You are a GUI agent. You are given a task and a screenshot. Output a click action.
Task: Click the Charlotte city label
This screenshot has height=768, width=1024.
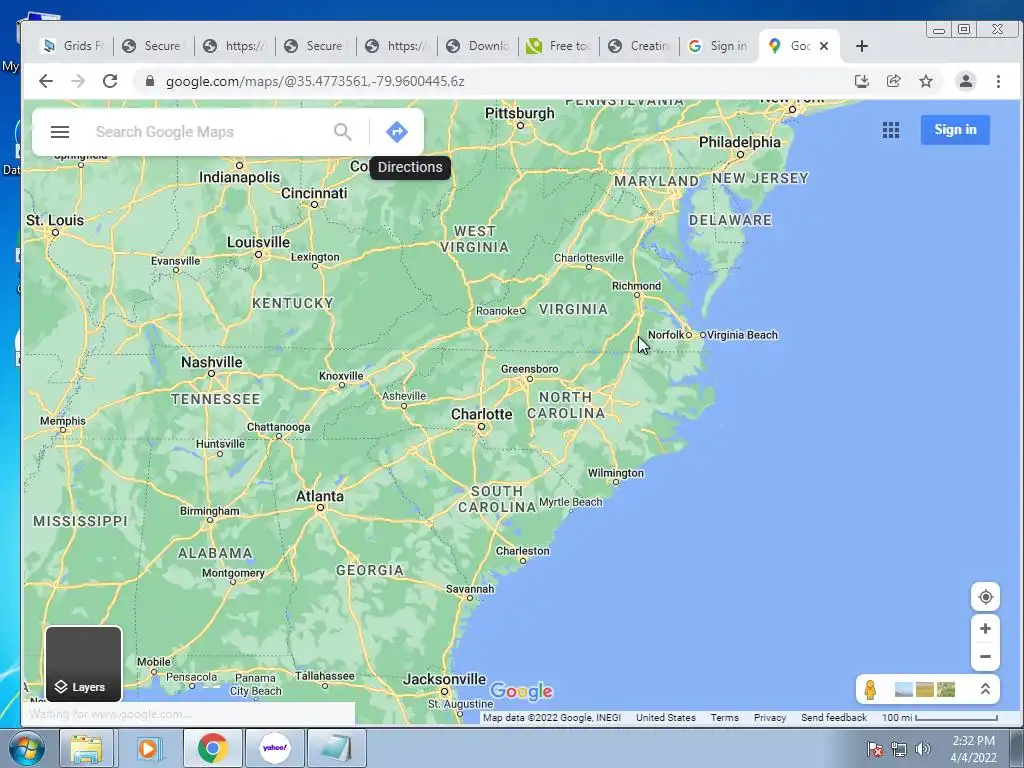[481, 414]
